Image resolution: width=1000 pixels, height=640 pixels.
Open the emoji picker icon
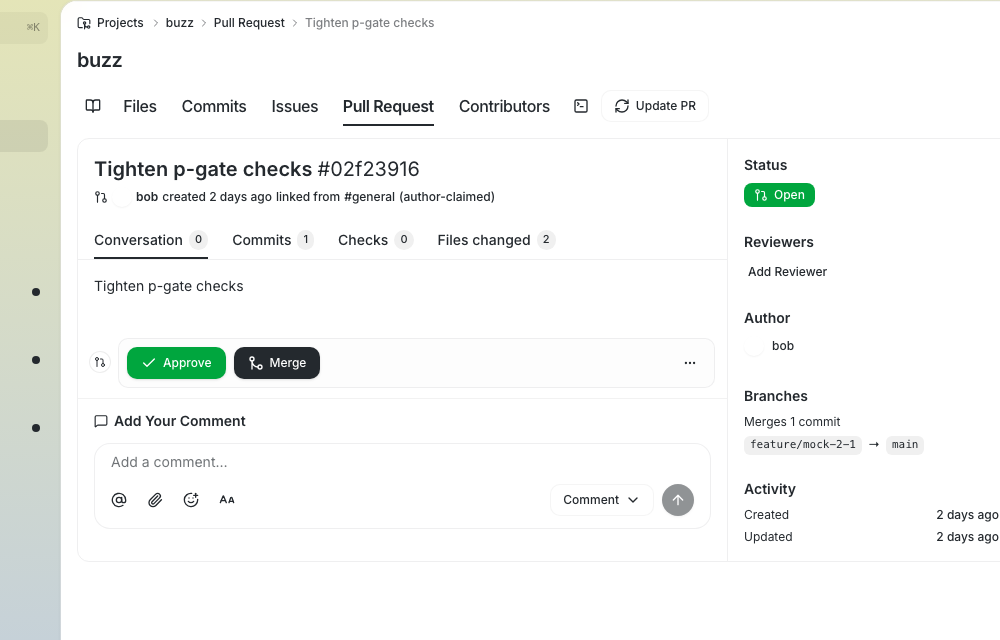click(191, 500)
